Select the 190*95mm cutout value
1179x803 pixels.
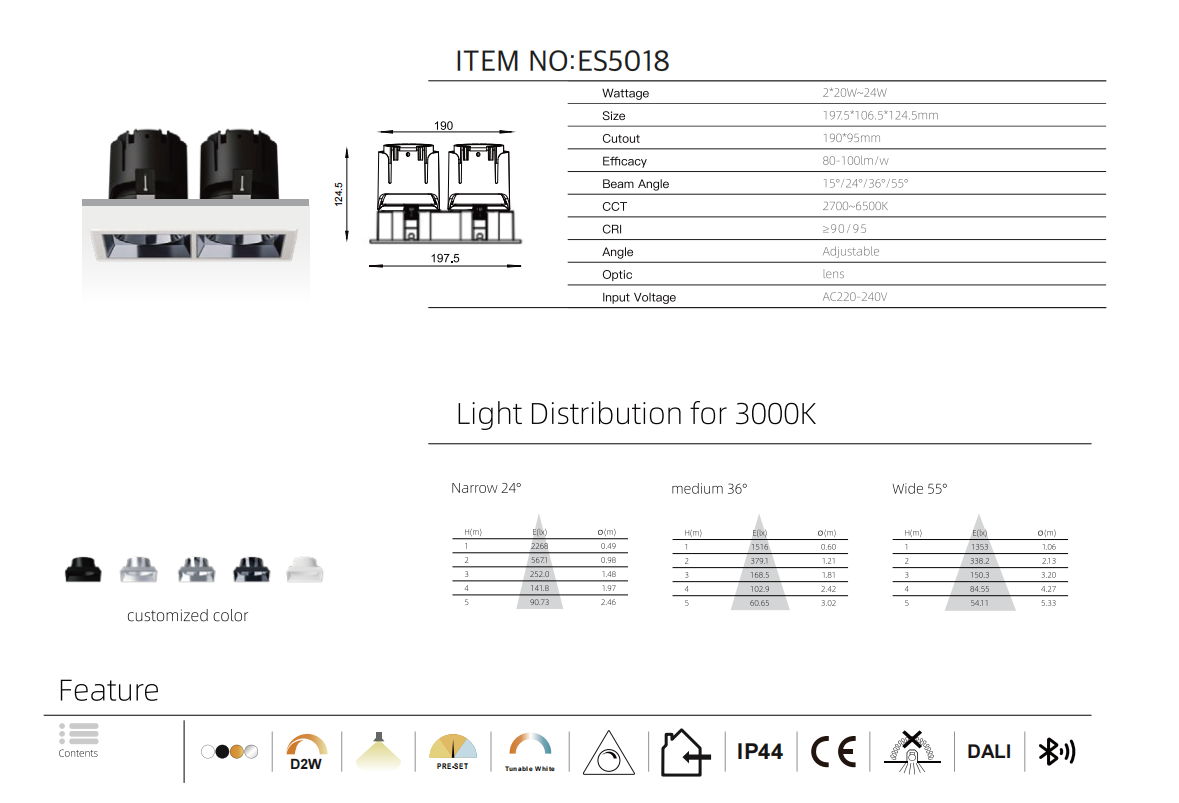(x=851, y=138)
